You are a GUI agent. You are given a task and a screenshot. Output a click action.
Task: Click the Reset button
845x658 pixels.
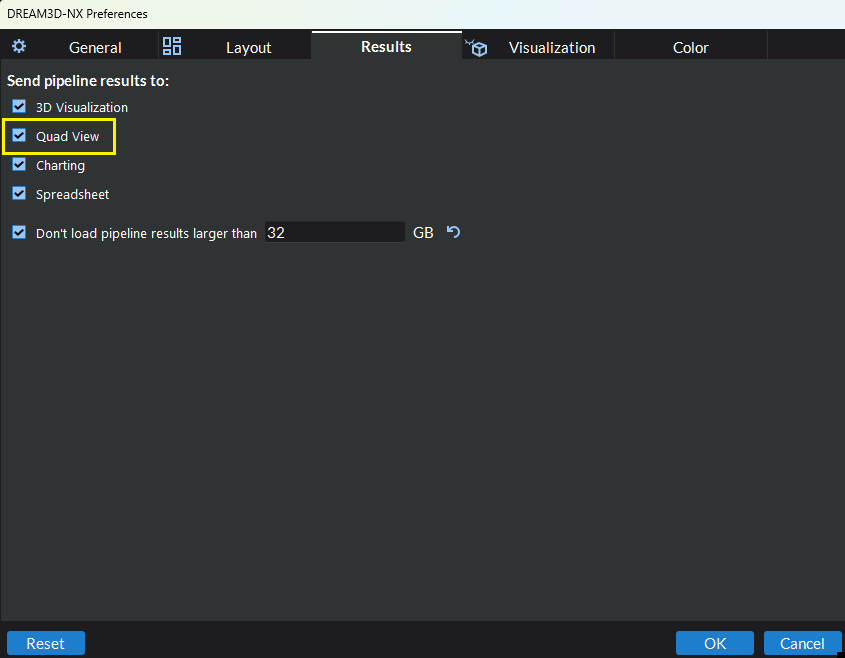coord(46,643)
